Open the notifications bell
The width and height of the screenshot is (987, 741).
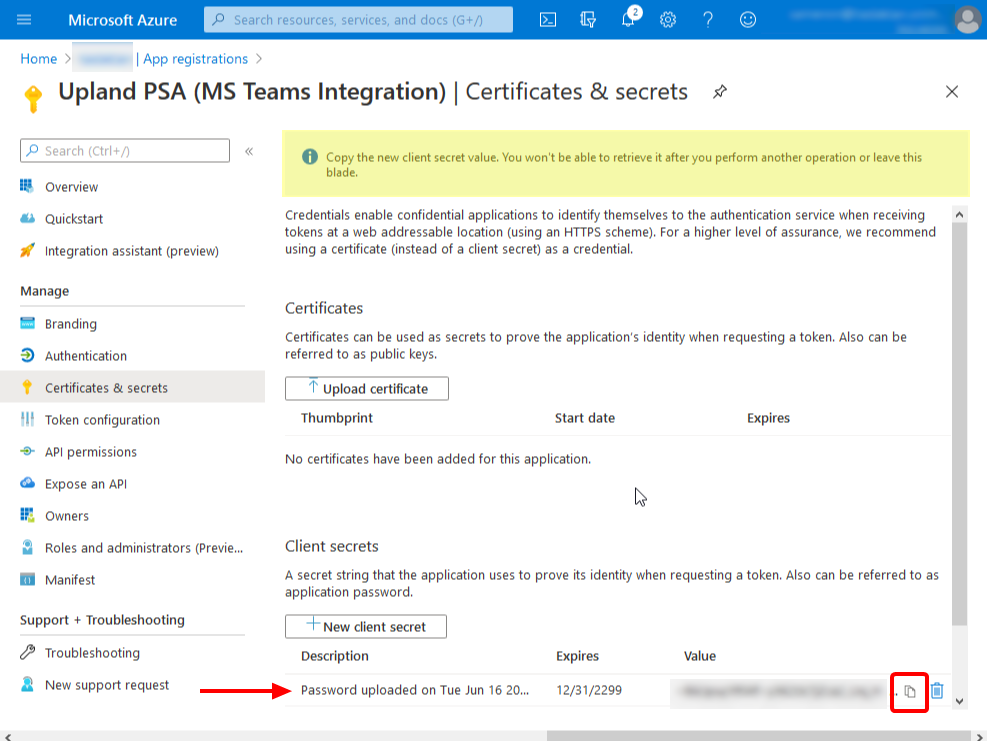(629, 20)
